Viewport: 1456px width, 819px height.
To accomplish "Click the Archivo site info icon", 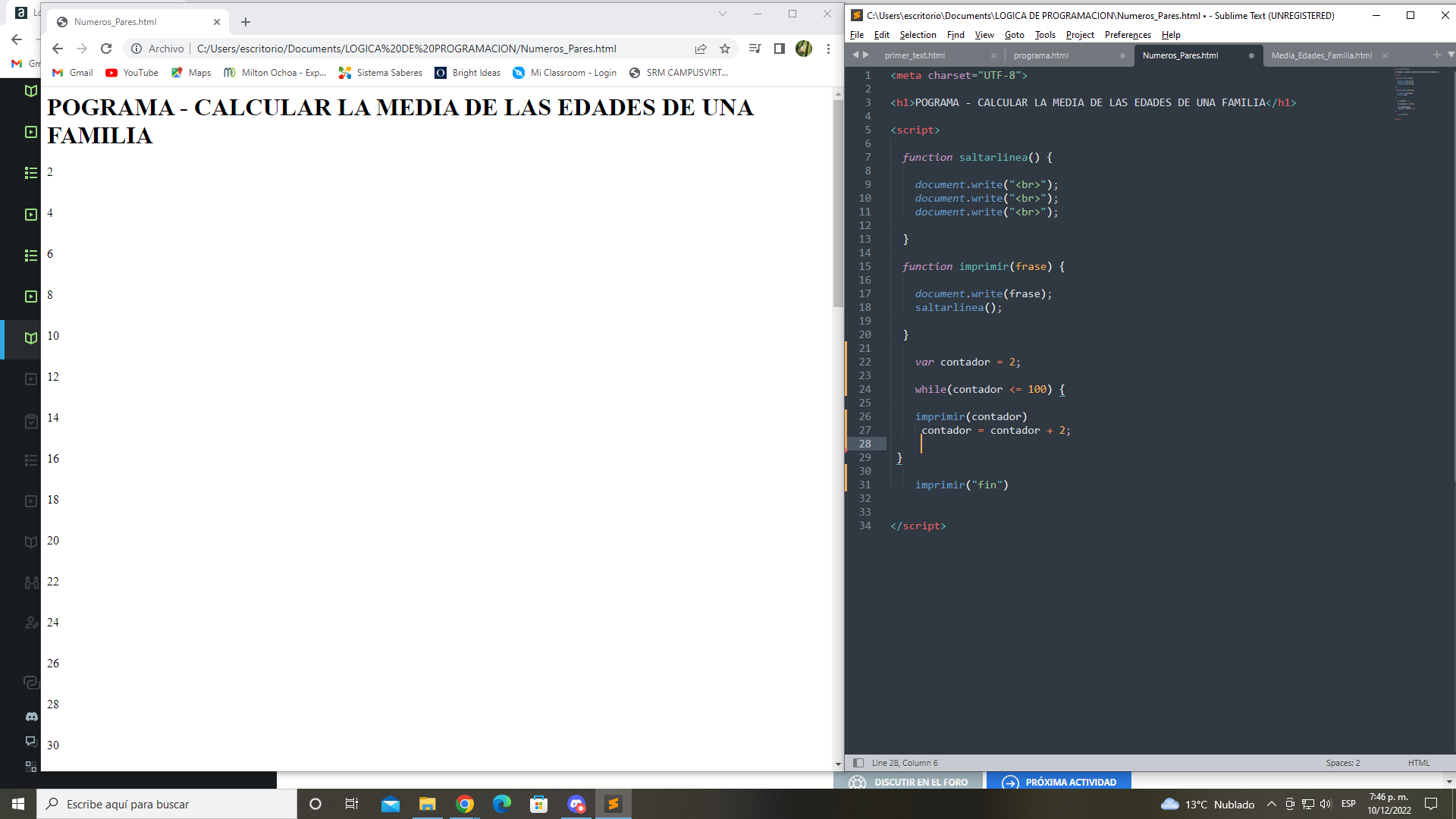I will (x=136, y=49).
